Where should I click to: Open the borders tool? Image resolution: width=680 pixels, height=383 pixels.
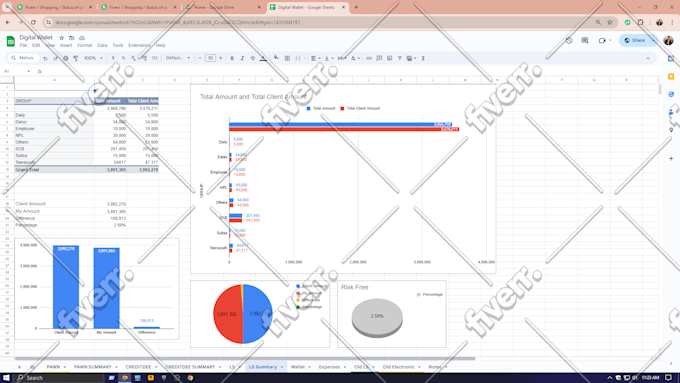pos(287,58)
